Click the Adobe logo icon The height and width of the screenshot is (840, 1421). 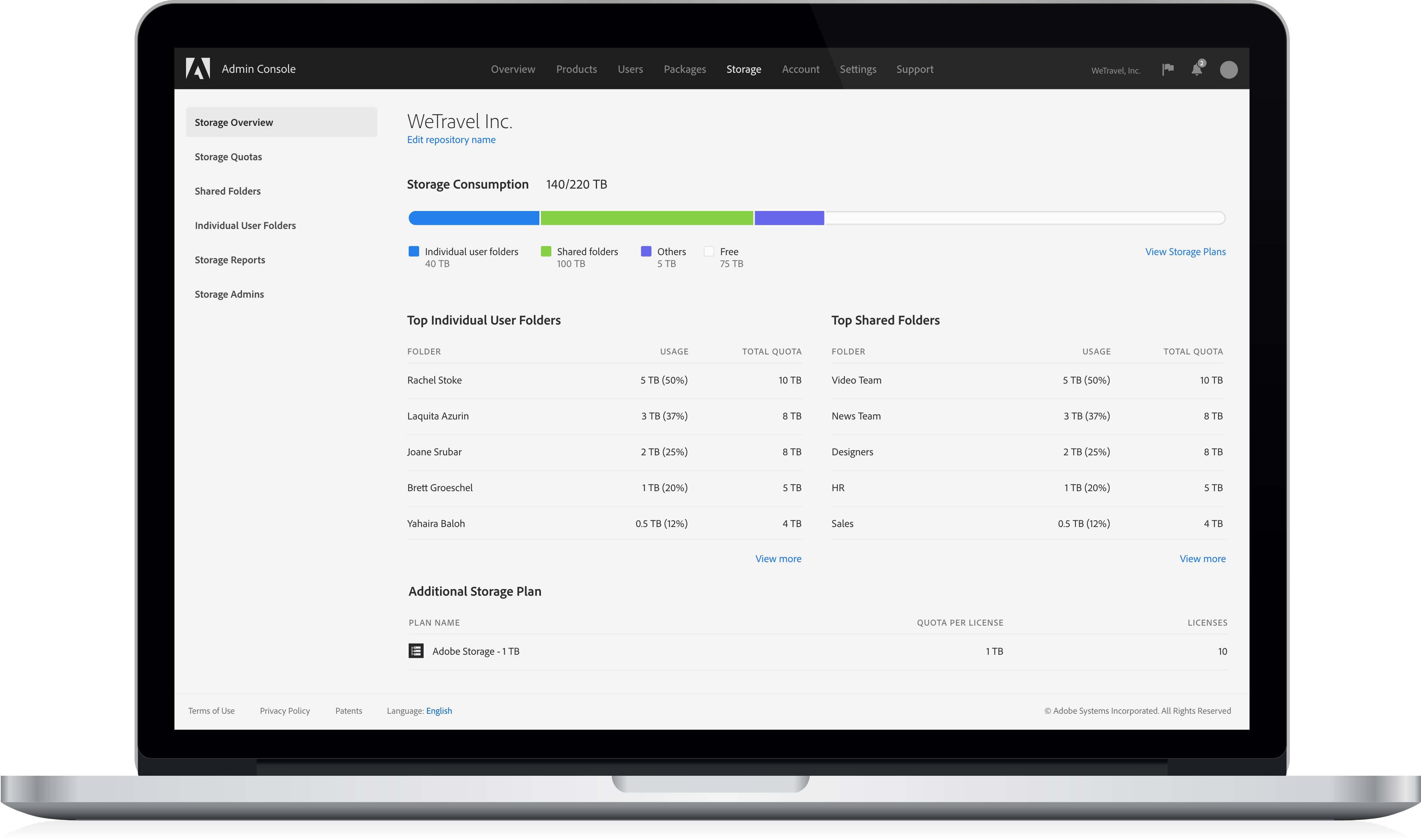click(198, 68)
